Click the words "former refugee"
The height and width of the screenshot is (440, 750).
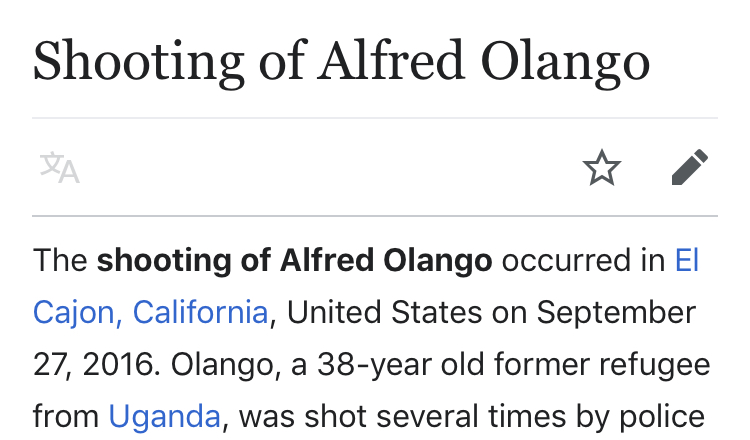(603, 365)
